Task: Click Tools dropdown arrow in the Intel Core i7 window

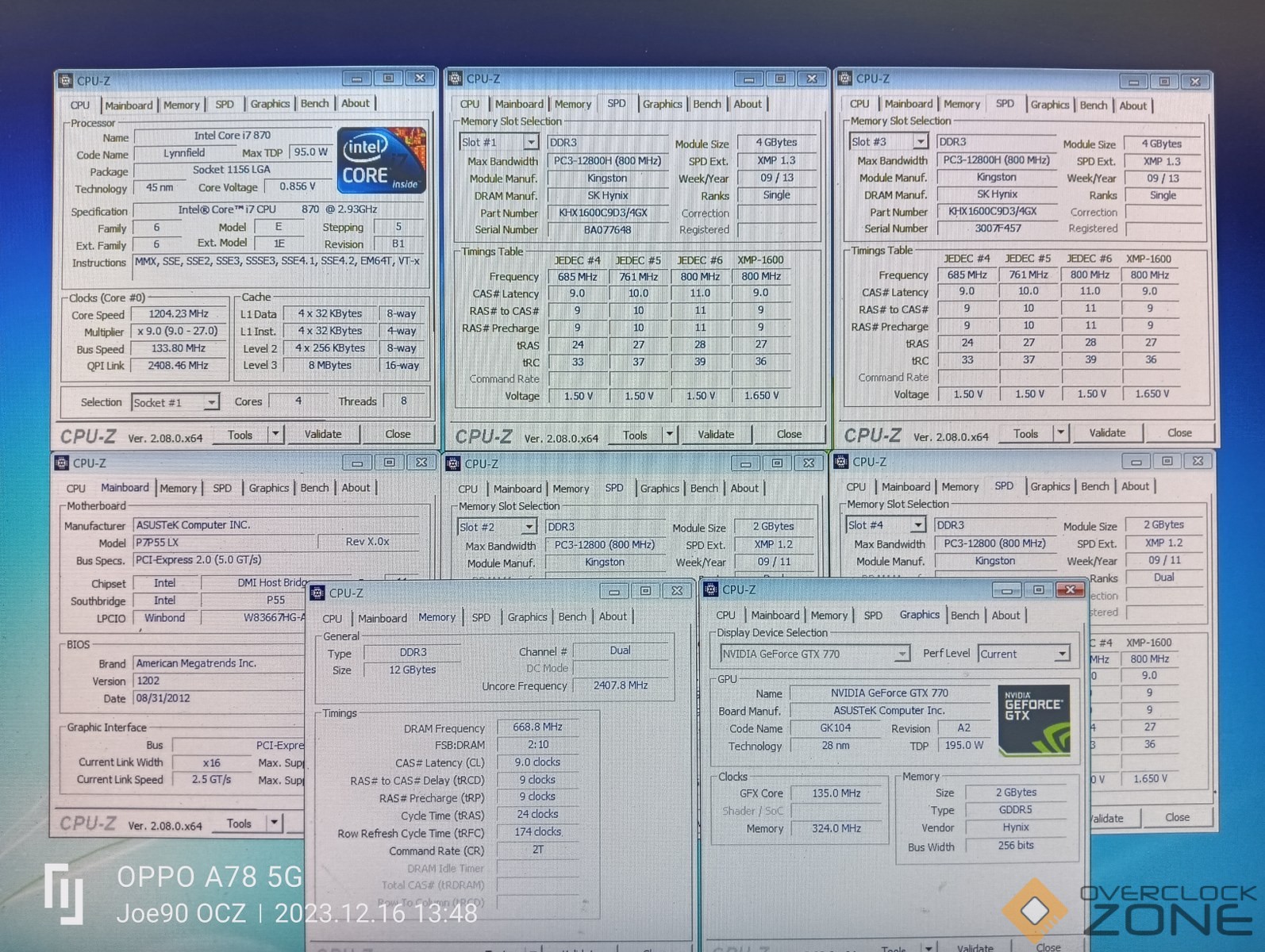Action: pos(275,434)
